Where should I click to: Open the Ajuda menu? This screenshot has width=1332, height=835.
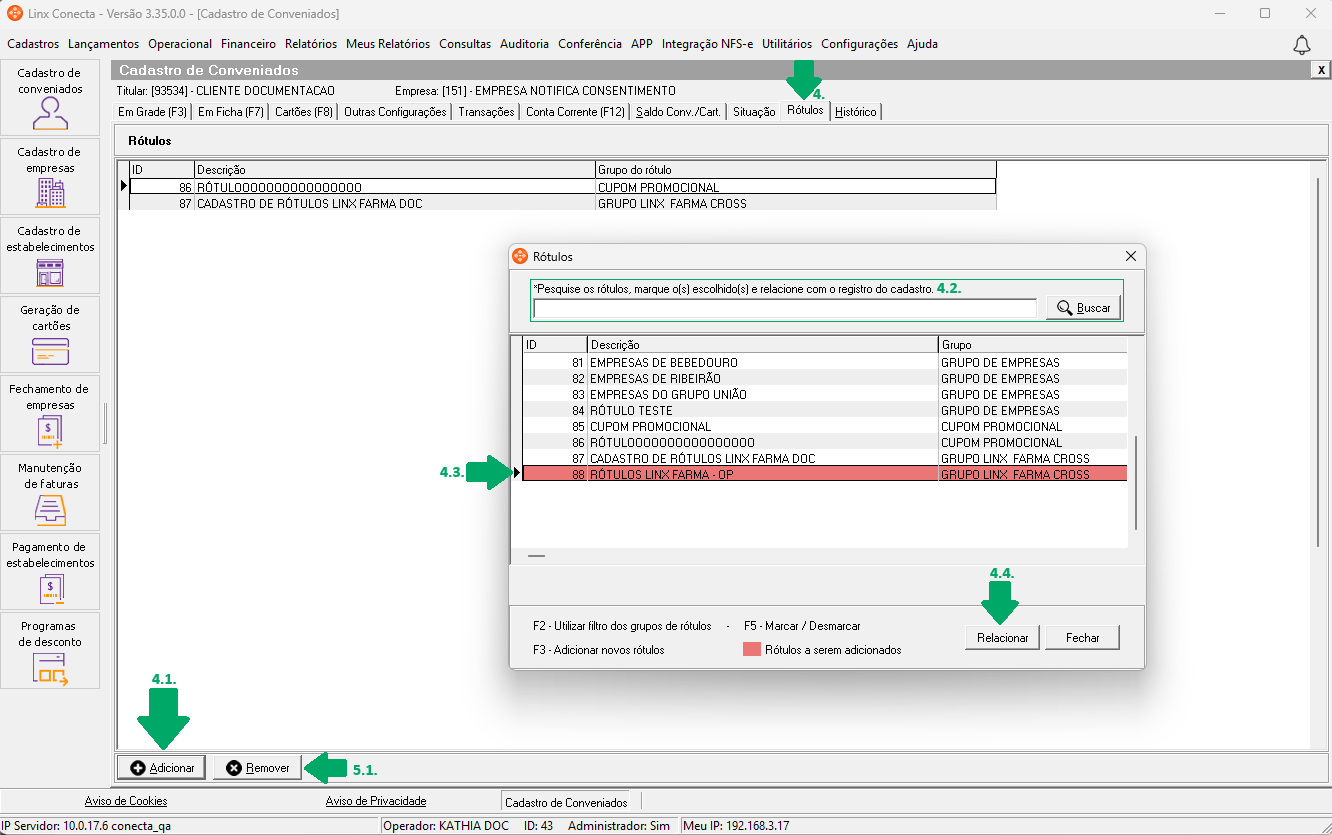[922, 44]
